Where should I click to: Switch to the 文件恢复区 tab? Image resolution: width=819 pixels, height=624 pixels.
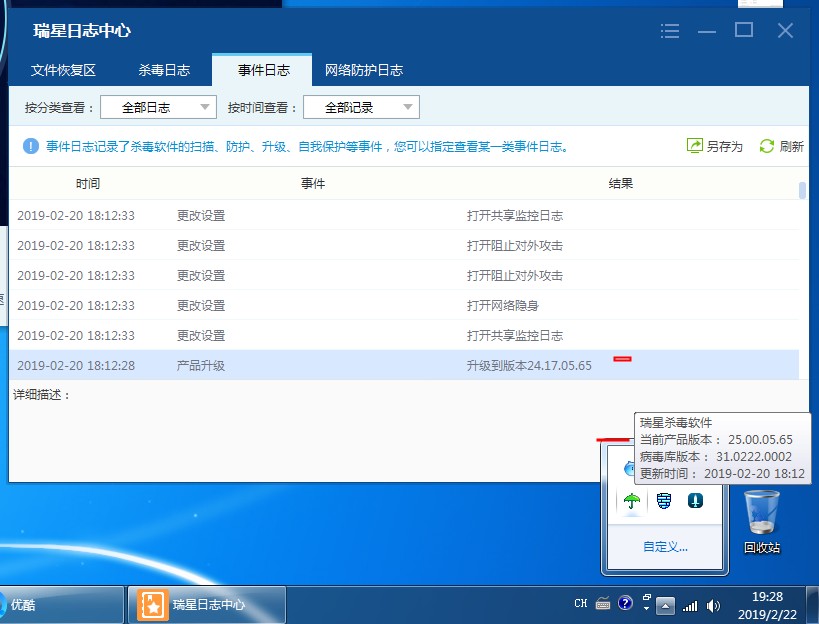(x=63, y=70)
